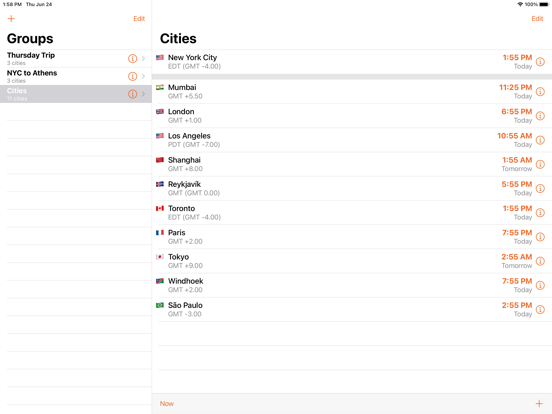Tap the Canada flag beside Toronto
The image size is (552, 414).
point(160,208)
